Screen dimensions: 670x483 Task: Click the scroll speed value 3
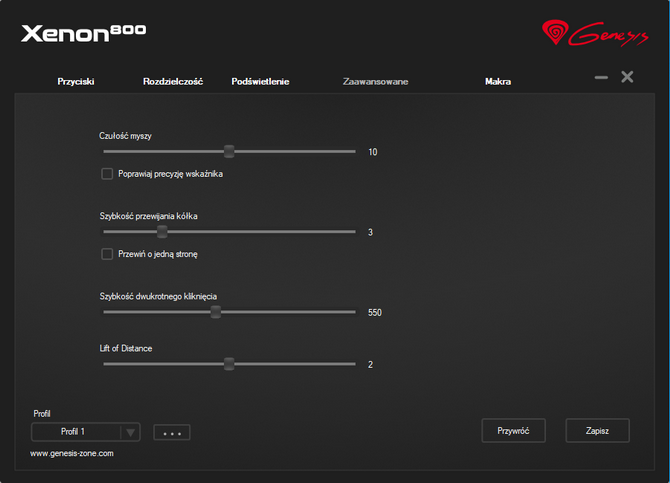click(370, 233)
